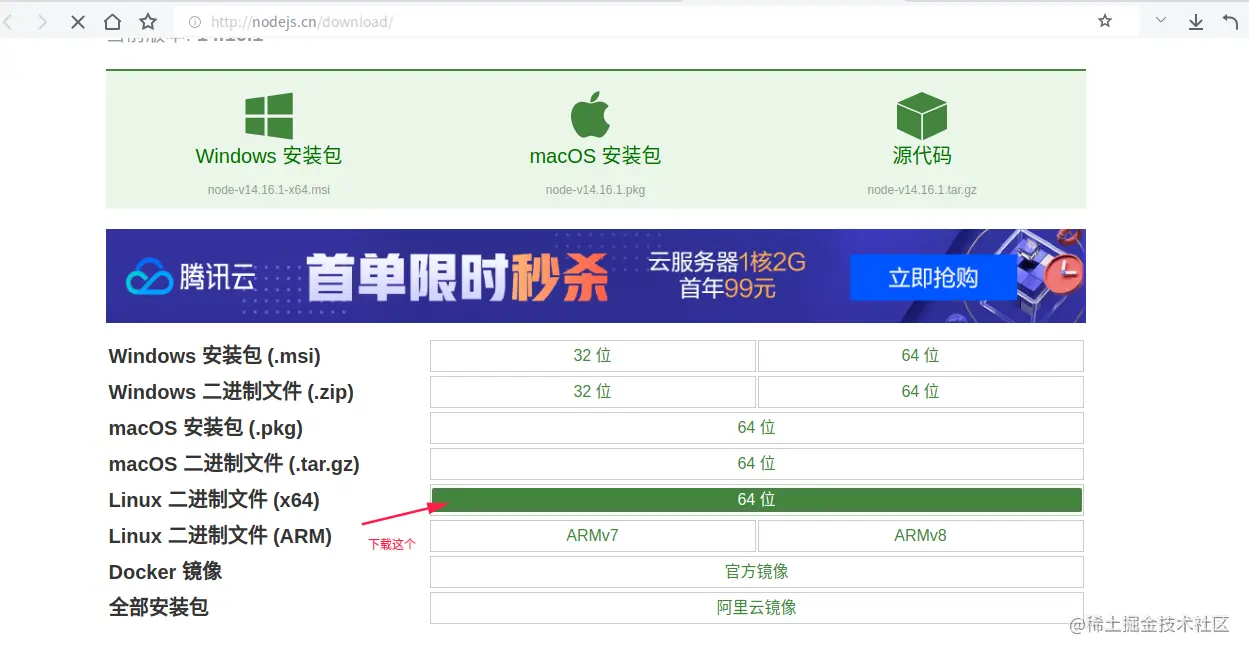Viewport: 1249px width, 654px height.
Task: Click the 立即抢购 button in the banner
Action: coord(932,277)
